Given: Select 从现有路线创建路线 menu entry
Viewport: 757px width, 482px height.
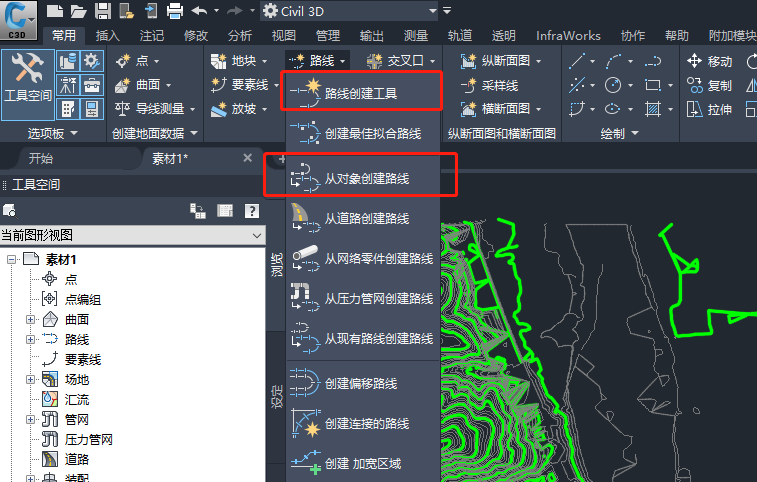Looking at the screenshot, I should (x=363, y=339).
